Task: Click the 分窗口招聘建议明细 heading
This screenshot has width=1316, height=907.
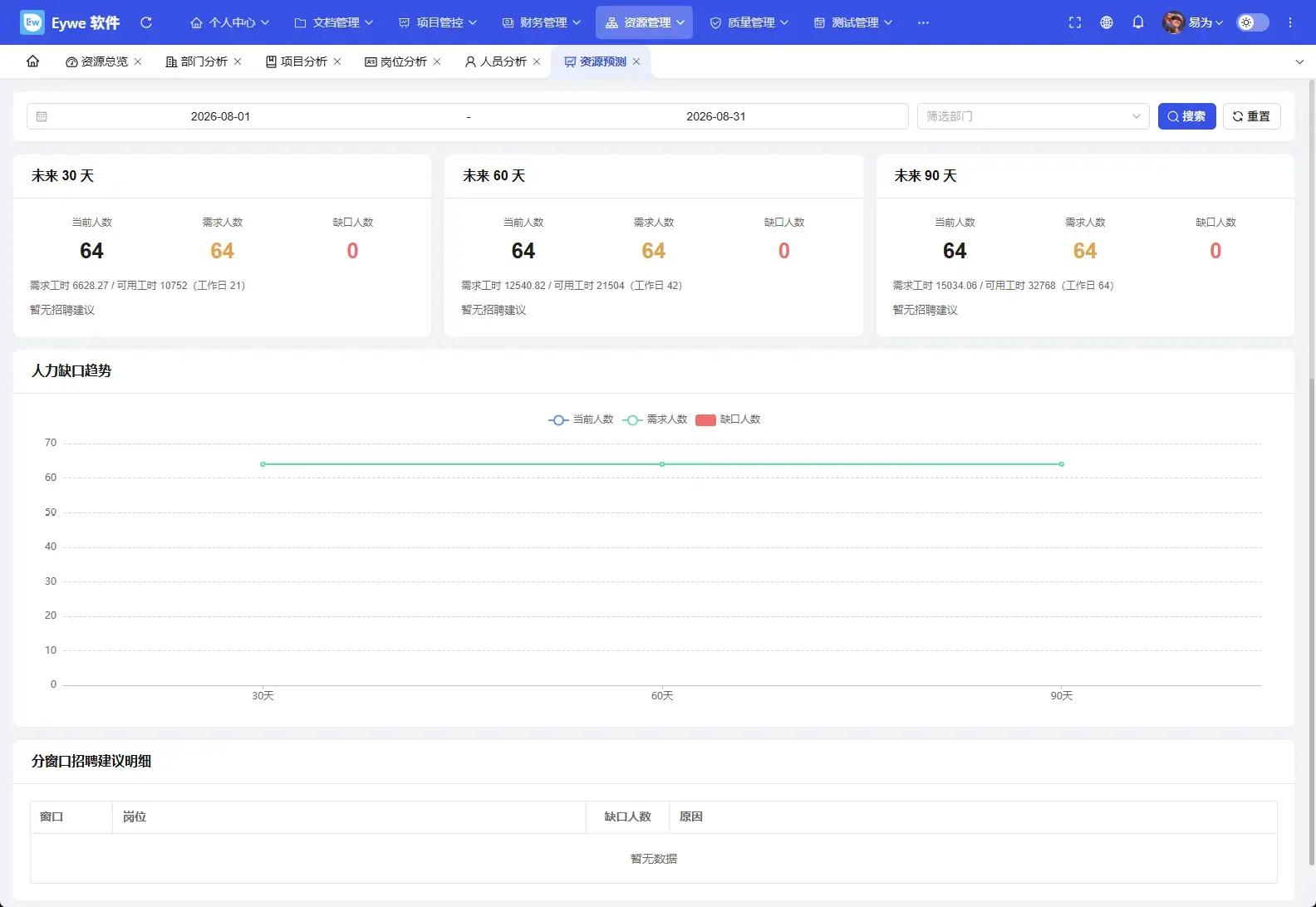Action: [91, 762]
